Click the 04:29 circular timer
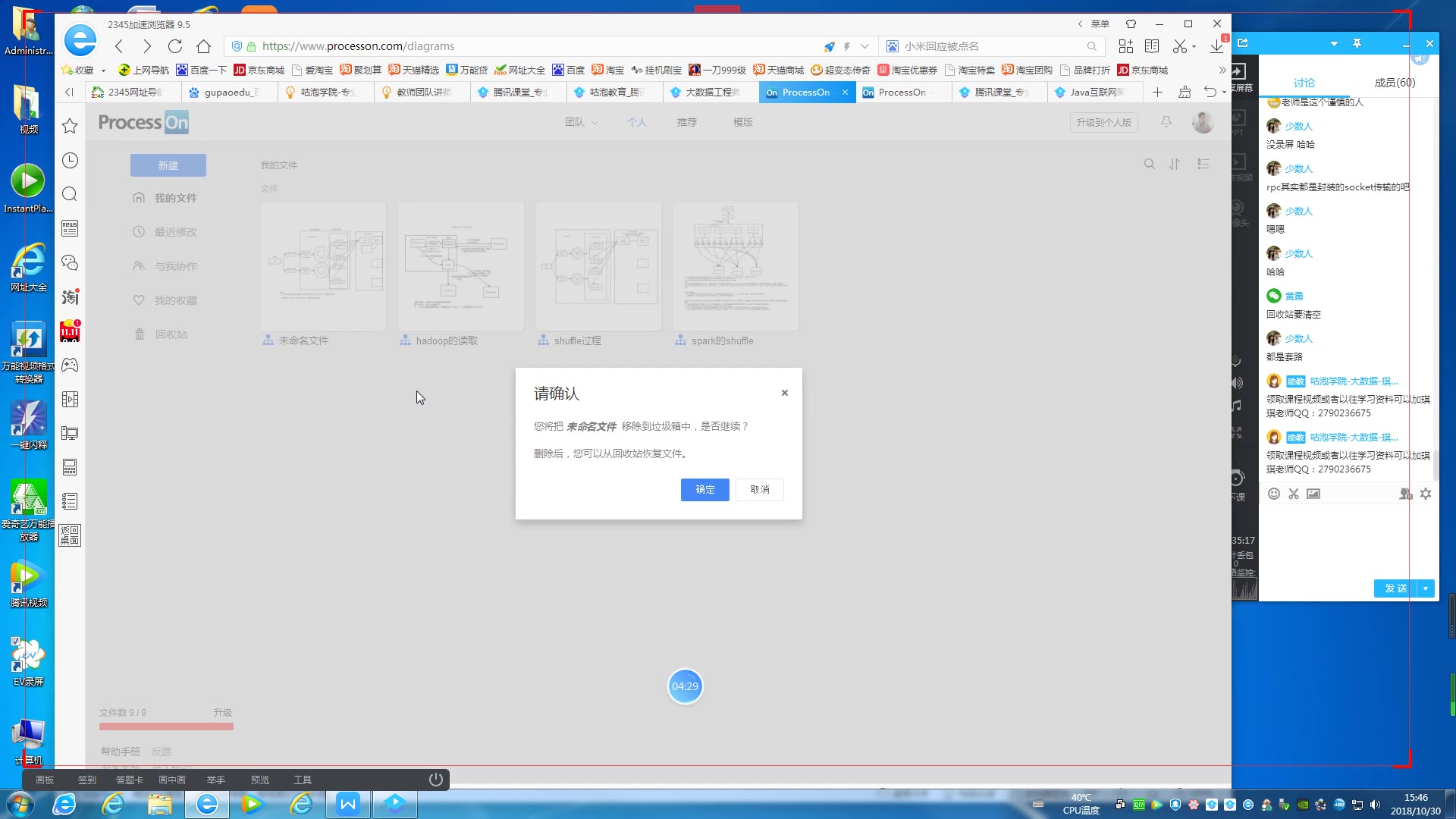The image size is (1456, 819). coord(685,686)
